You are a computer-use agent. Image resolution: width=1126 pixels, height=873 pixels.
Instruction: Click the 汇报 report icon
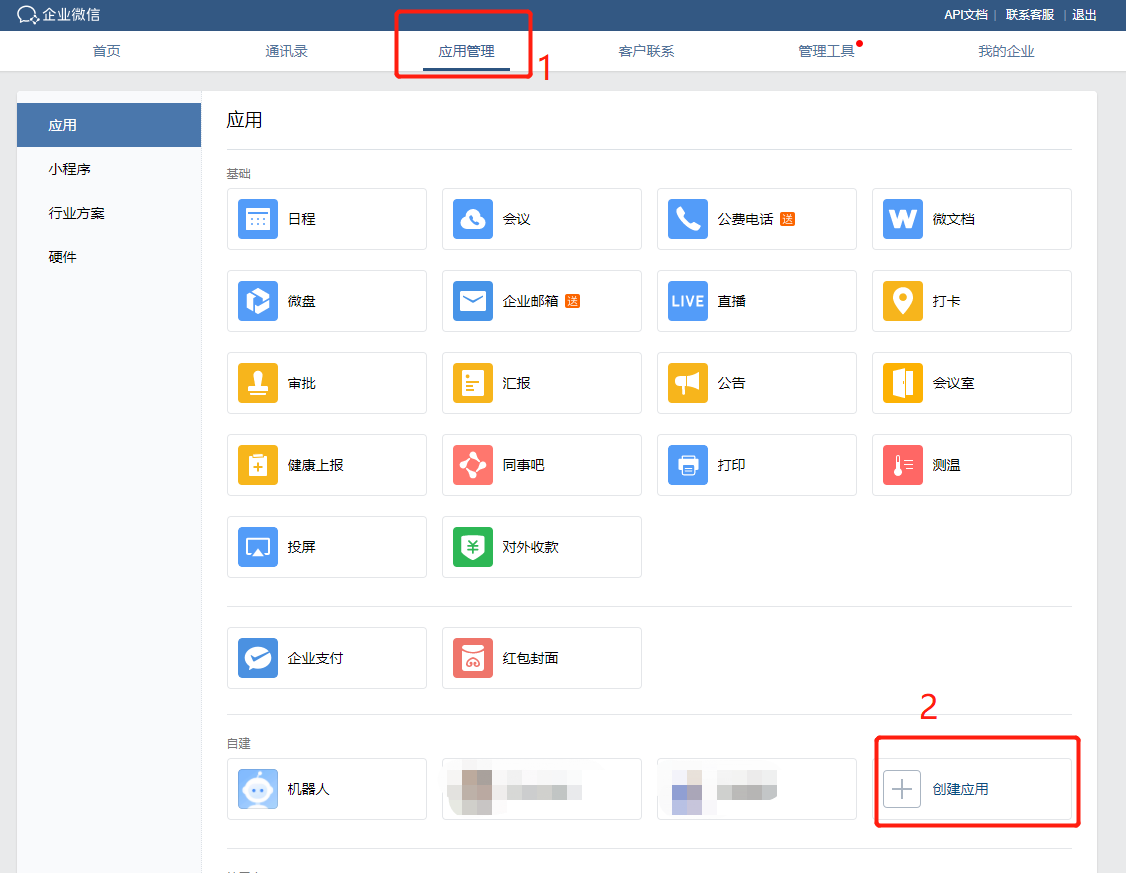[x=473, y=383]
